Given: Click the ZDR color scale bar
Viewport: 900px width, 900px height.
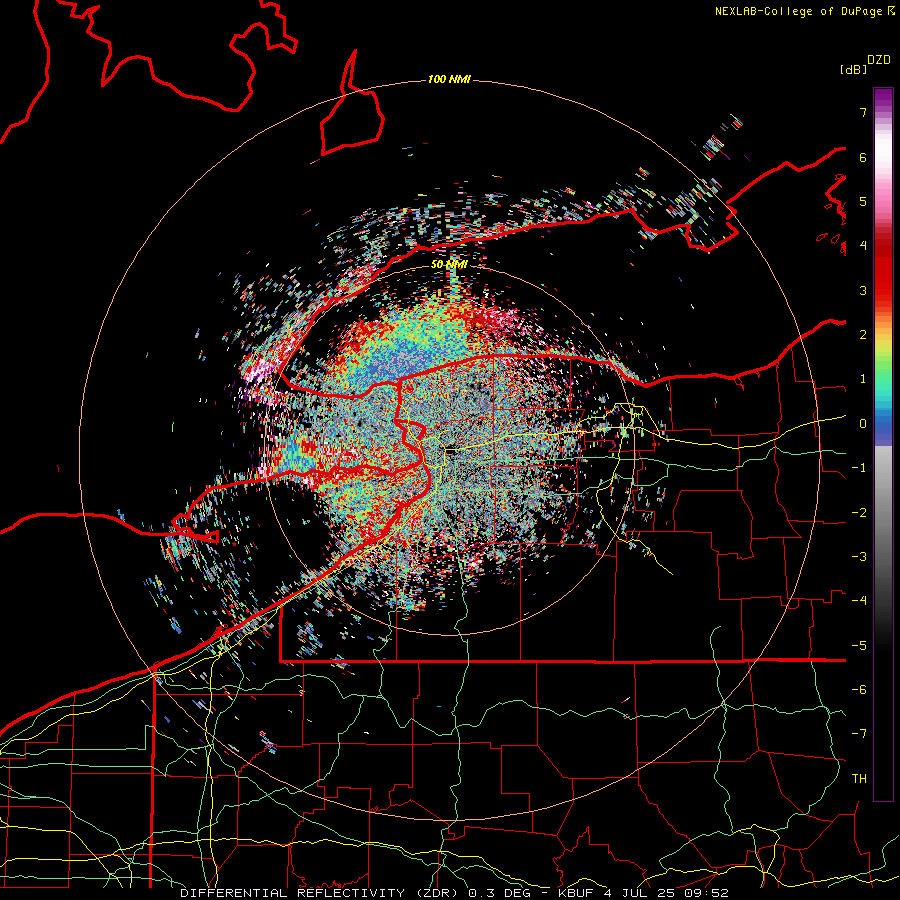Looking at the screenshot, I should 883,444.
